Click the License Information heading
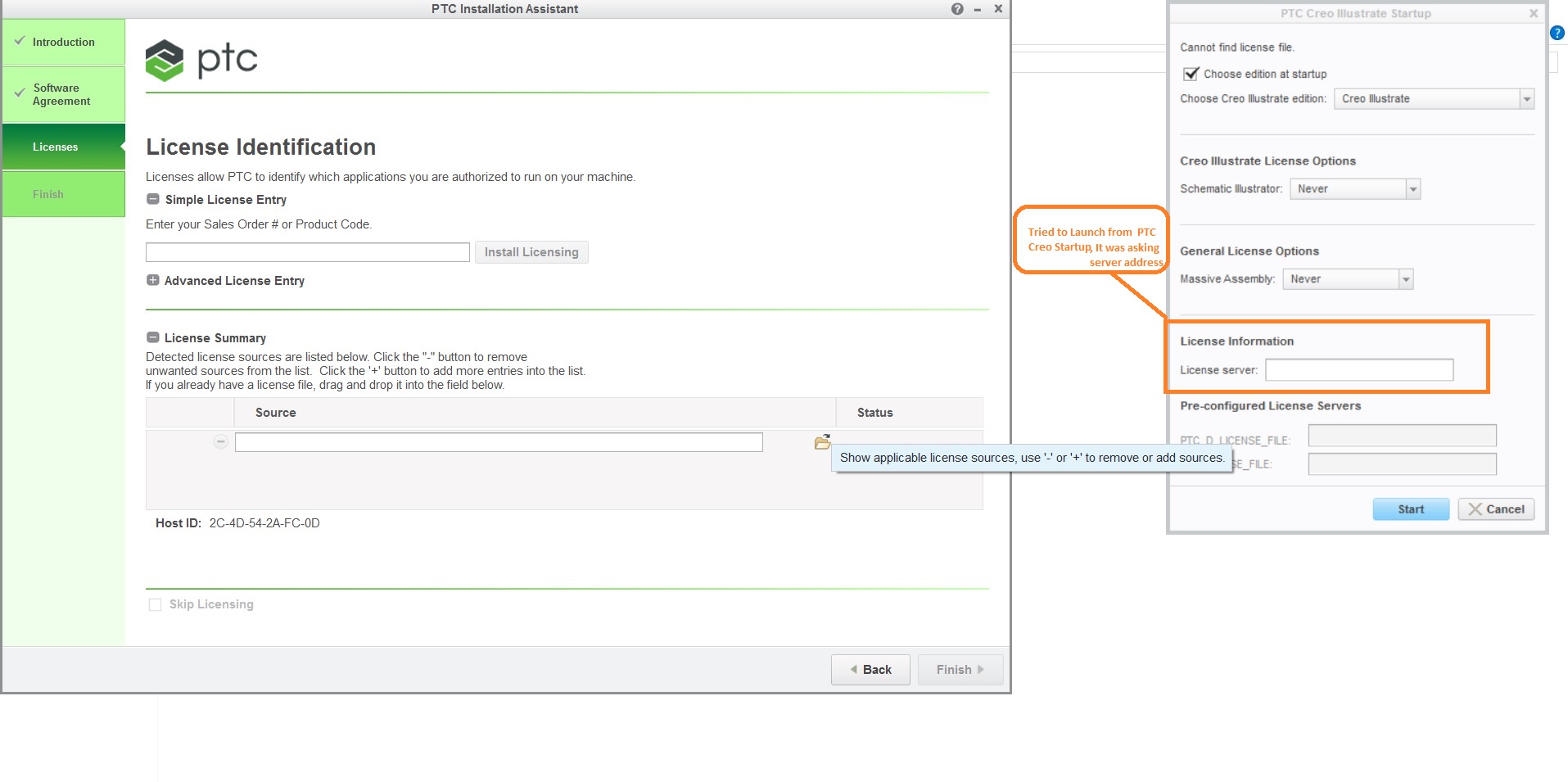 (x=1236, y=341)
